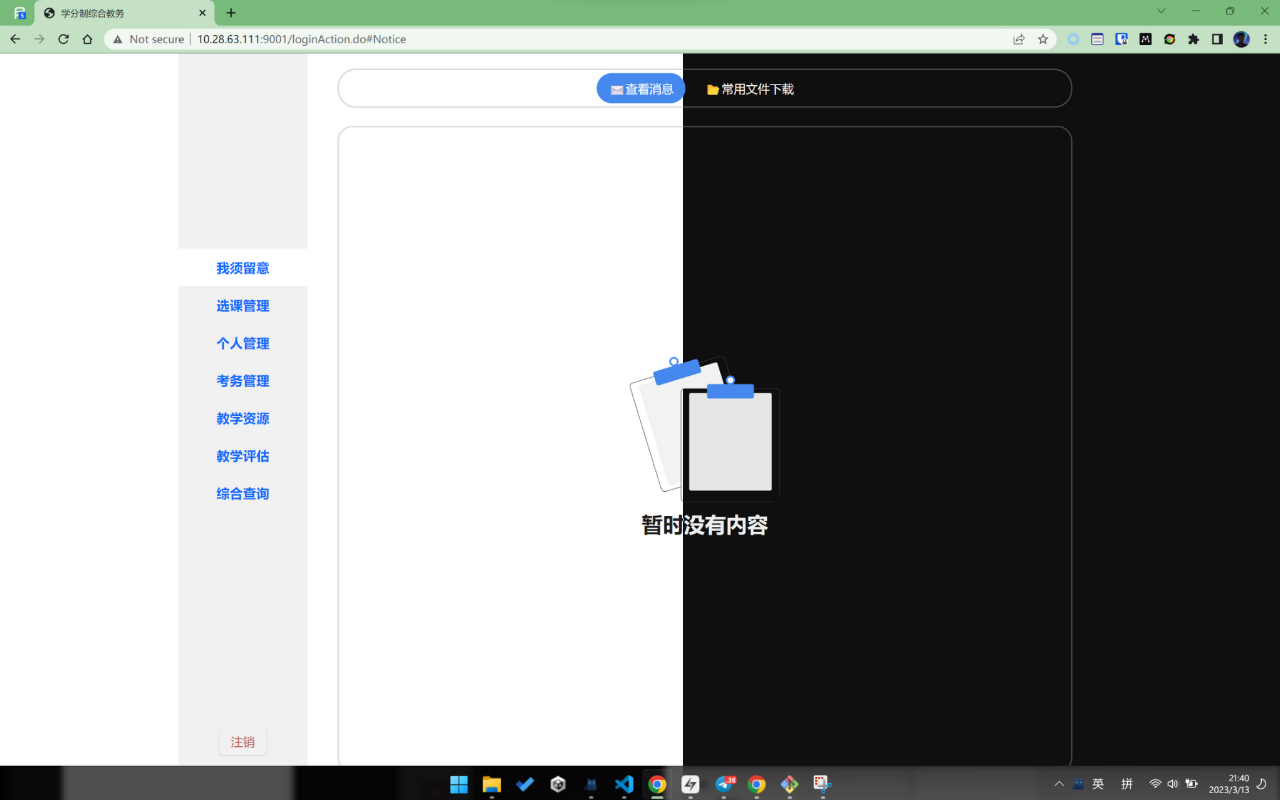Click the Chrome-colored refresh extension icon
This screenshot has width=1280, height=800.
(1170, 39)
